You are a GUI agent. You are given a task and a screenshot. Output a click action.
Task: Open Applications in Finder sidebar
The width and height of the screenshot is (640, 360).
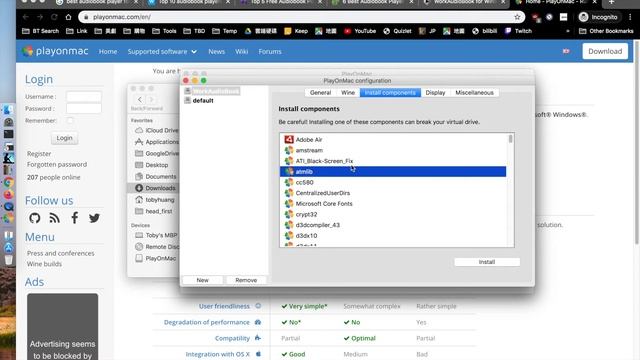157,142
